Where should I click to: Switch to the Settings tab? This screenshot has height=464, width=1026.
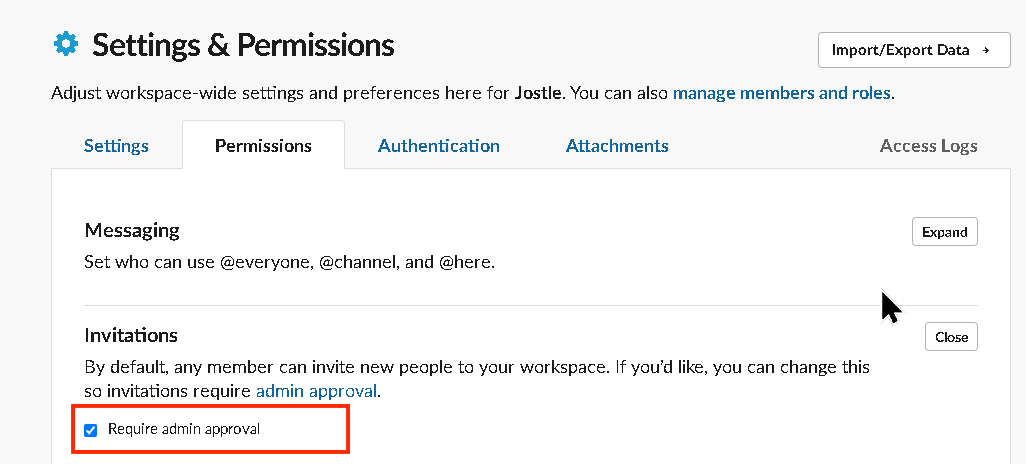tap(116, 145)
